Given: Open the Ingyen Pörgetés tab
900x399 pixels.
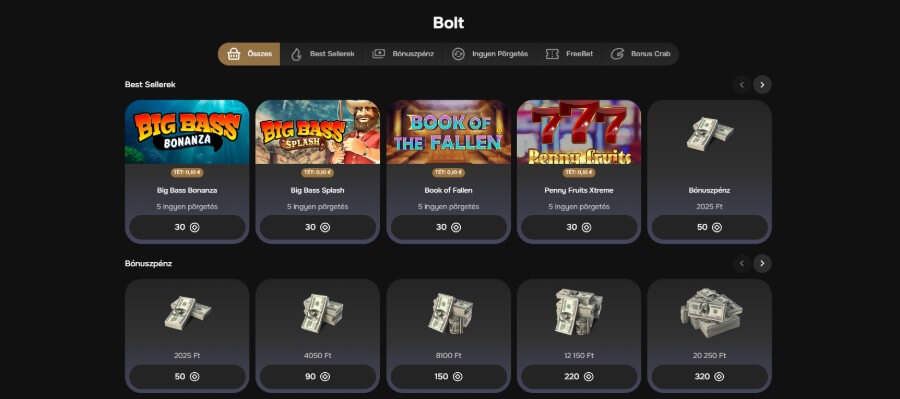Looking at the screenshot, I should point(490,54).
